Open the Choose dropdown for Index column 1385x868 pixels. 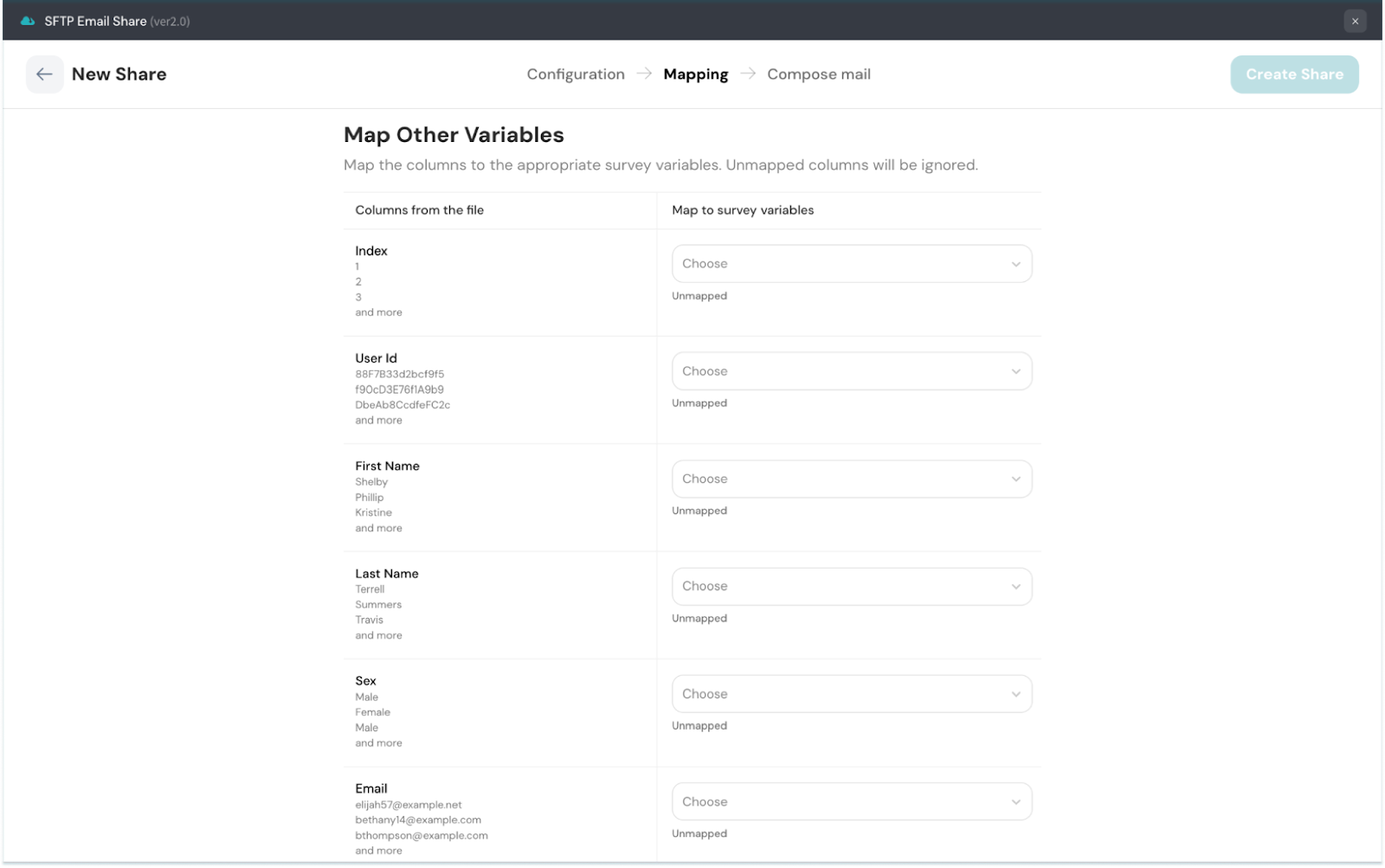(x=851, y=264)
